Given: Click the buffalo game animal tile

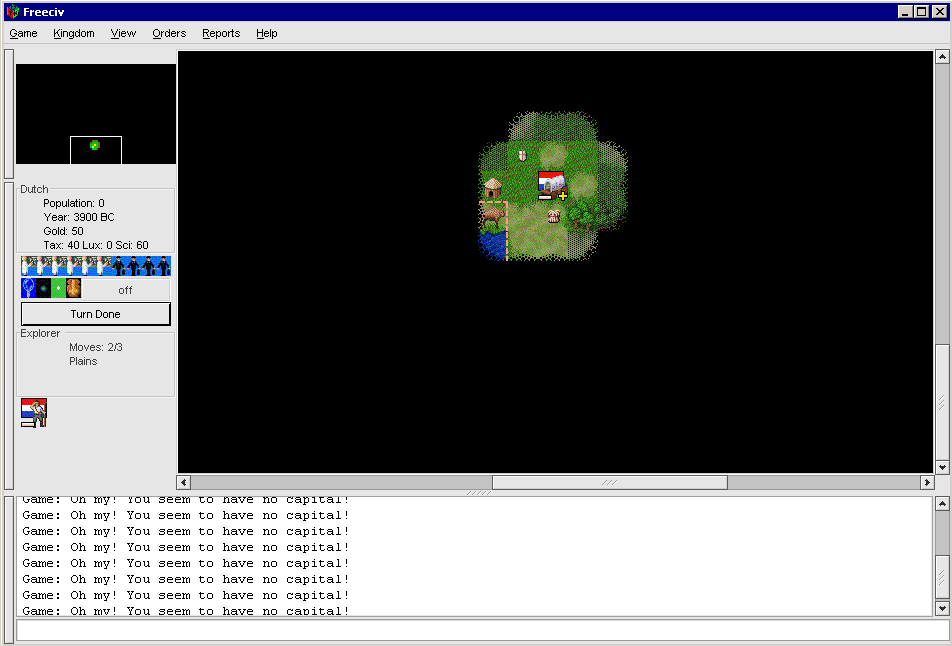Looking at the screenshot, I should [x=493, y=216].
